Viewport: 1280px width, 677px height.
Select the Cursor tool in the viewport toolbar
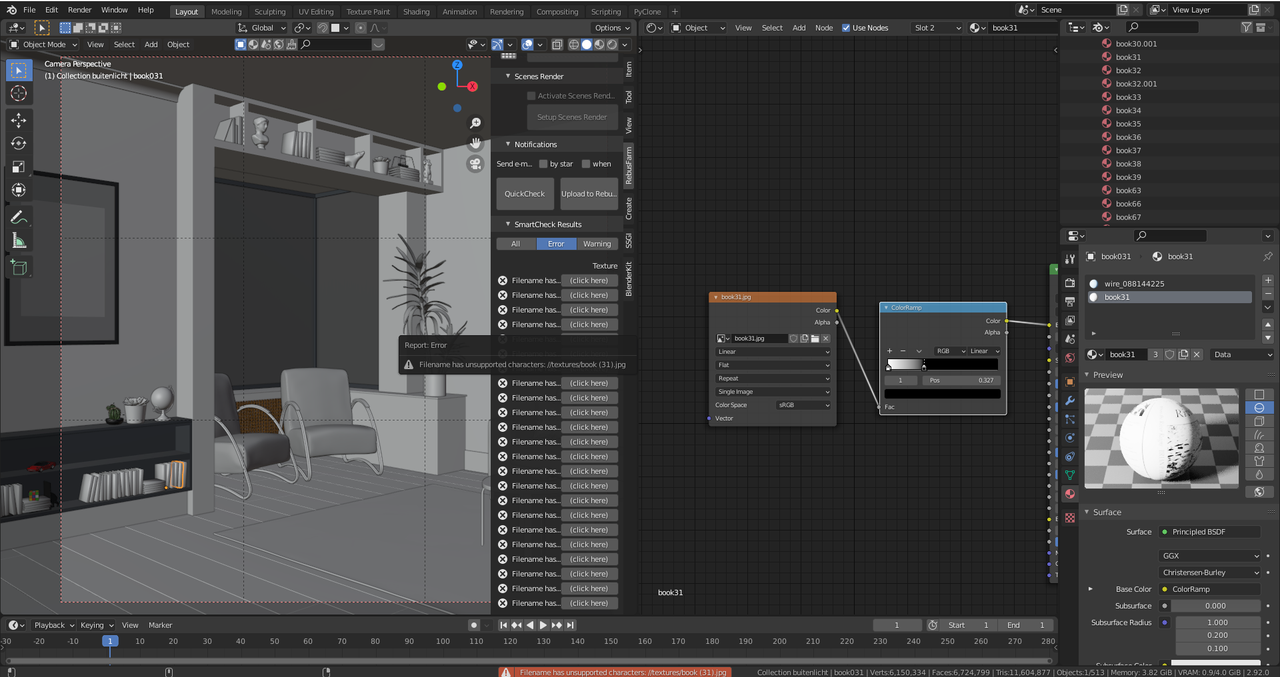click(x=18, y=93)
